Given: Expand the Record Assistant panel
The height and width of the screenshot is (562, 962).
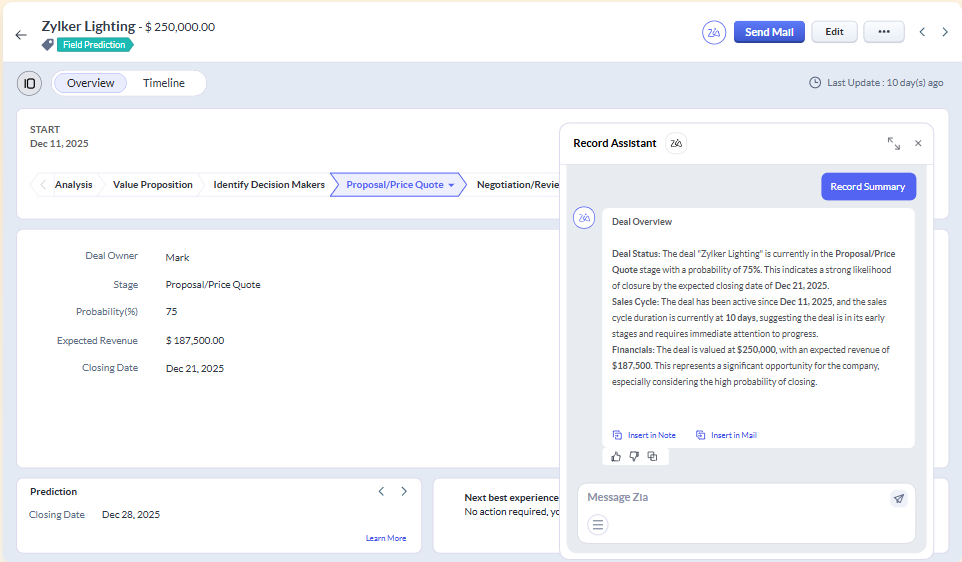Looking at the screenshot, I should (894, 144).
